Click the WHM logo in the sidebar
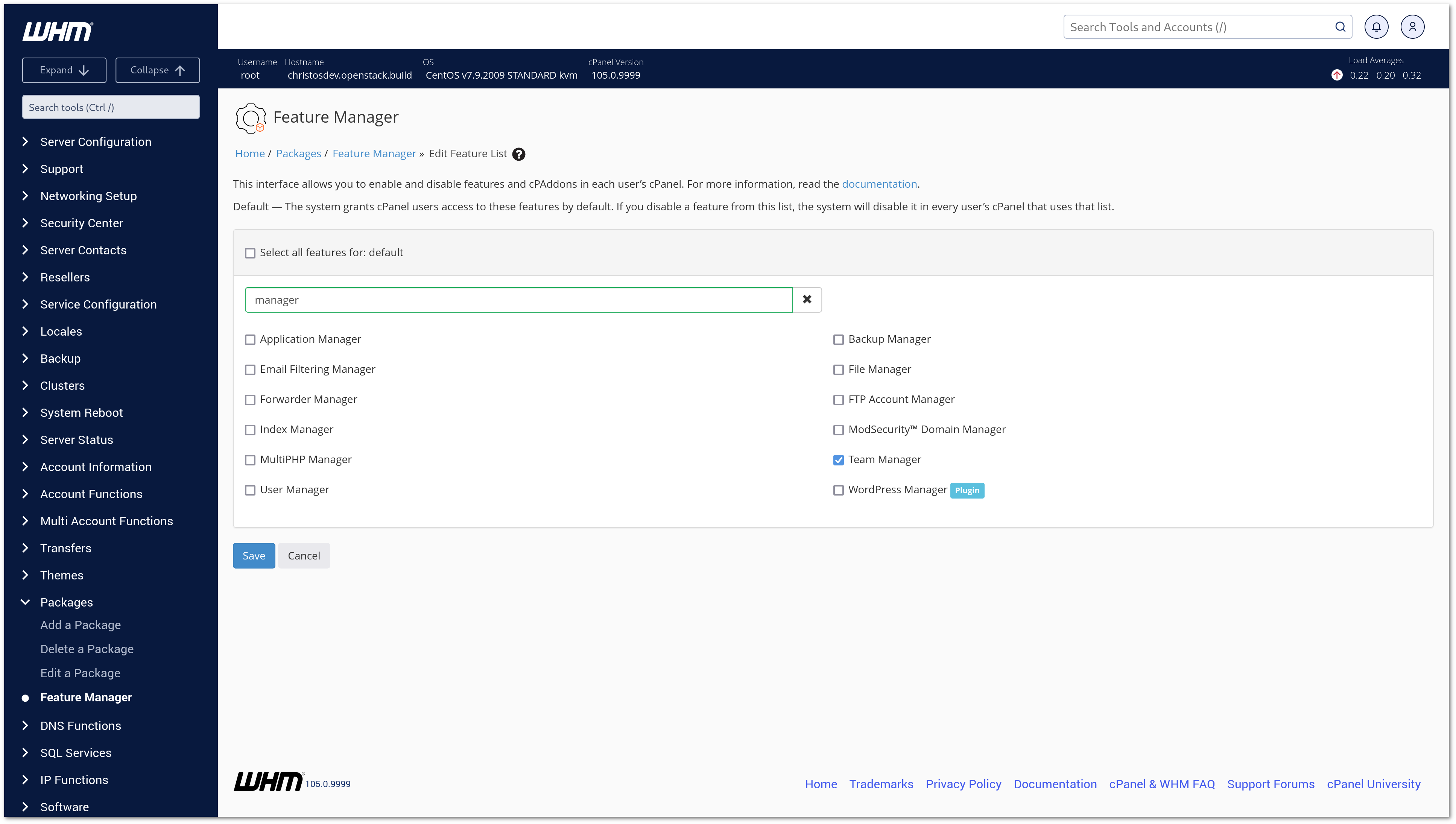Viewport: 1456px width, 824px height. click(57, 32)
